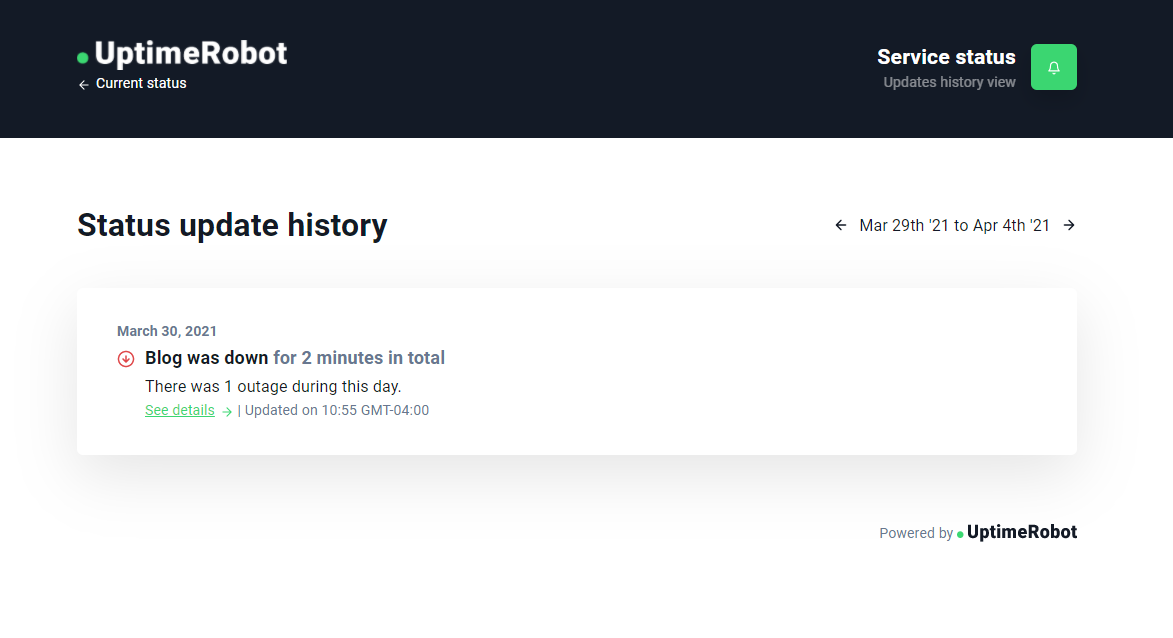Return to the Current status page
1173x638 pixels.
(141, 83)
